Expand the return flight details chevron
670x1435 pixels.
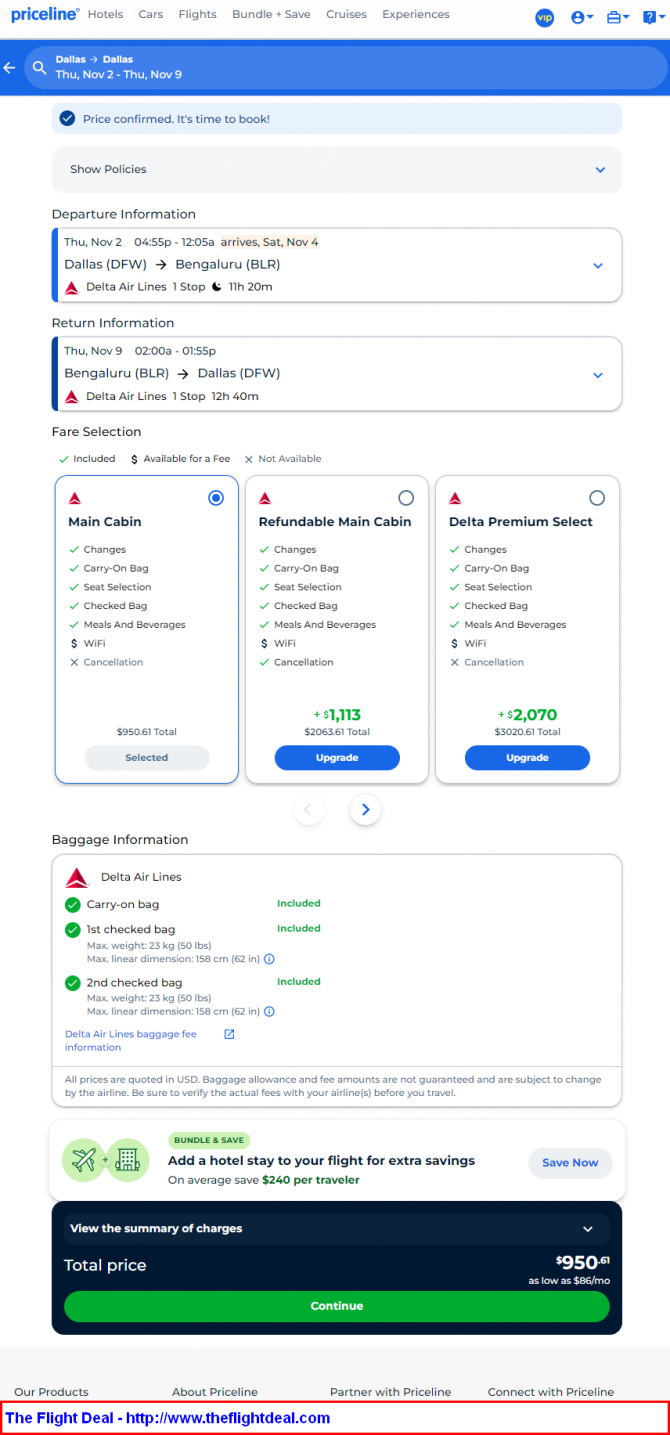[598, 375]
